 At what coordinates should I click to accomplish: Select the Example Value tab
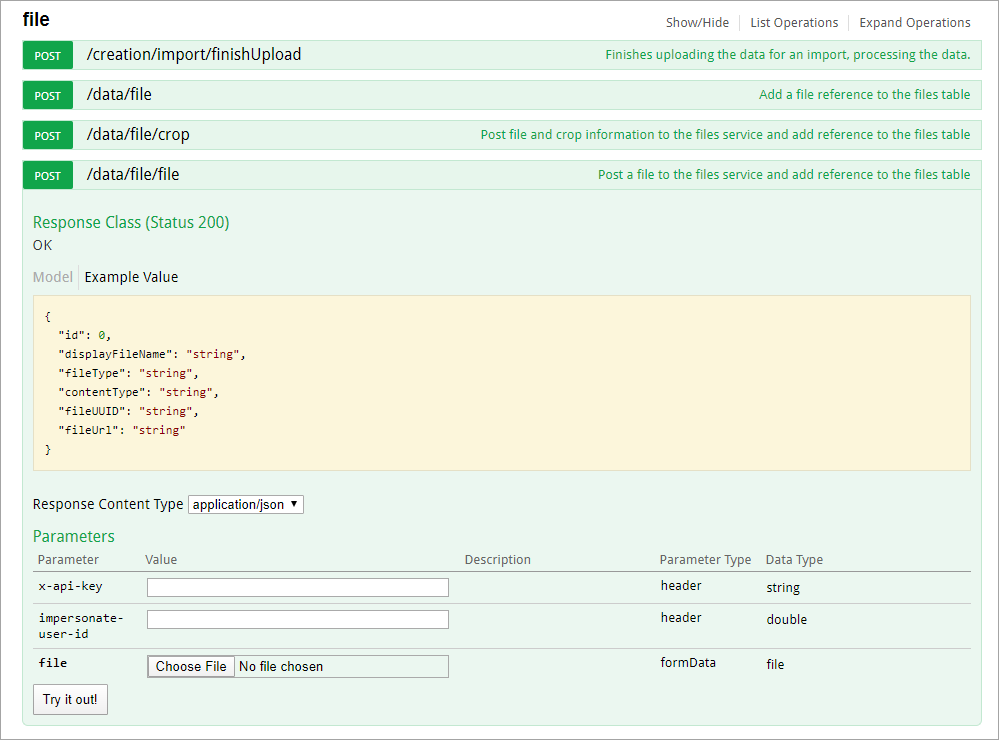pyautogui.click(x=131, y=277)
